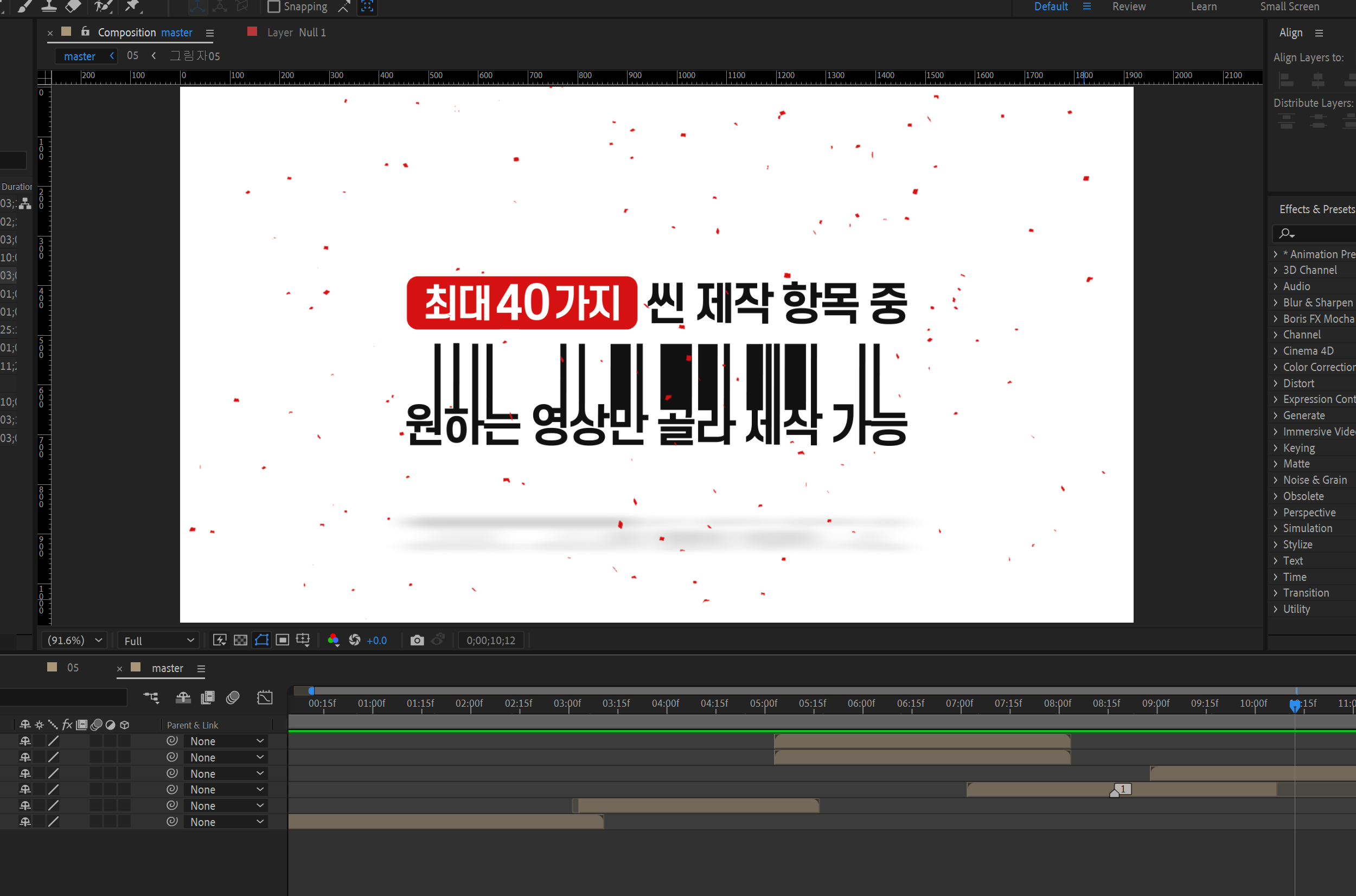Viewport: 1356px width, 896px height.
Task: Switch to the Review workspace
Action: [x=1128, y=7]
